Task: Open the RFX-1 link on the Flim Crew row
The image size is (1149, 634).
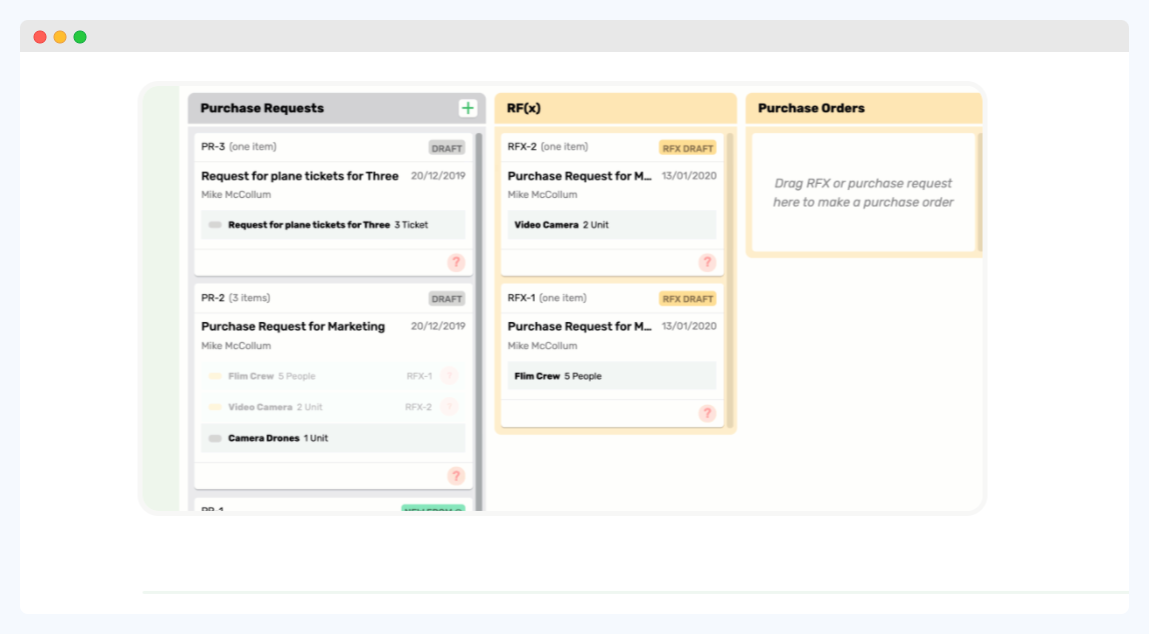Action: 421,375
